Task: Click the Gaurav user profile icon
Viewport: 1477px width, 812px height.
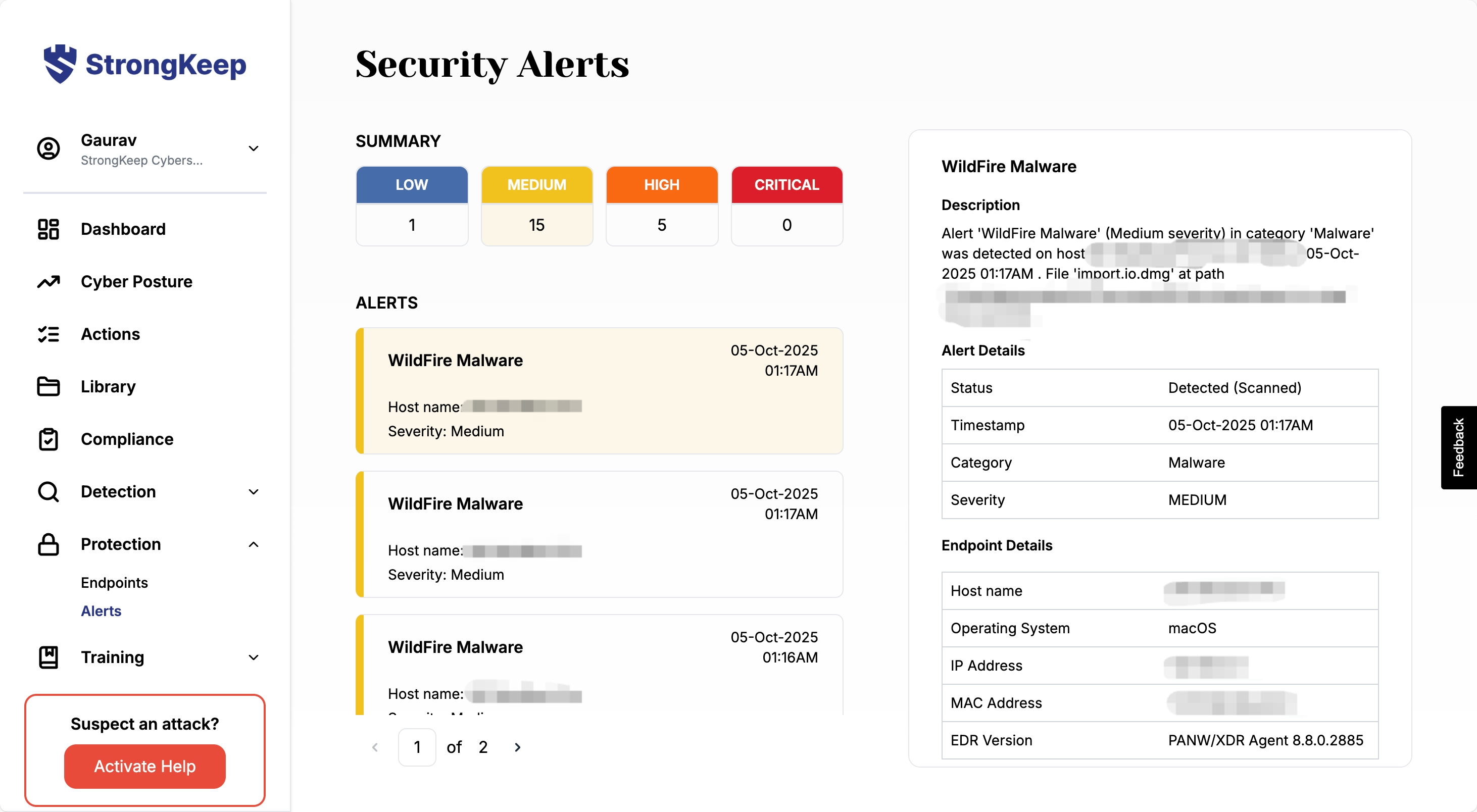Action: click(48, 148)
